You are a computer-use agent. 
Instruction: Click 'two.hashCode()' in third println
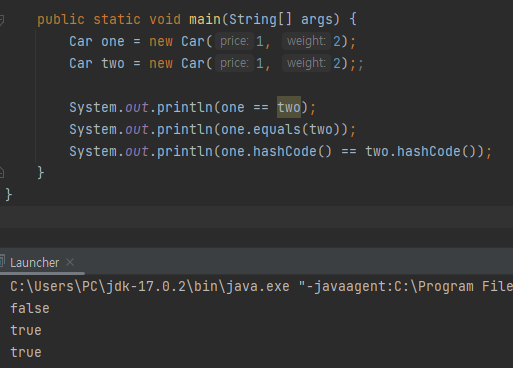point(421,151)
